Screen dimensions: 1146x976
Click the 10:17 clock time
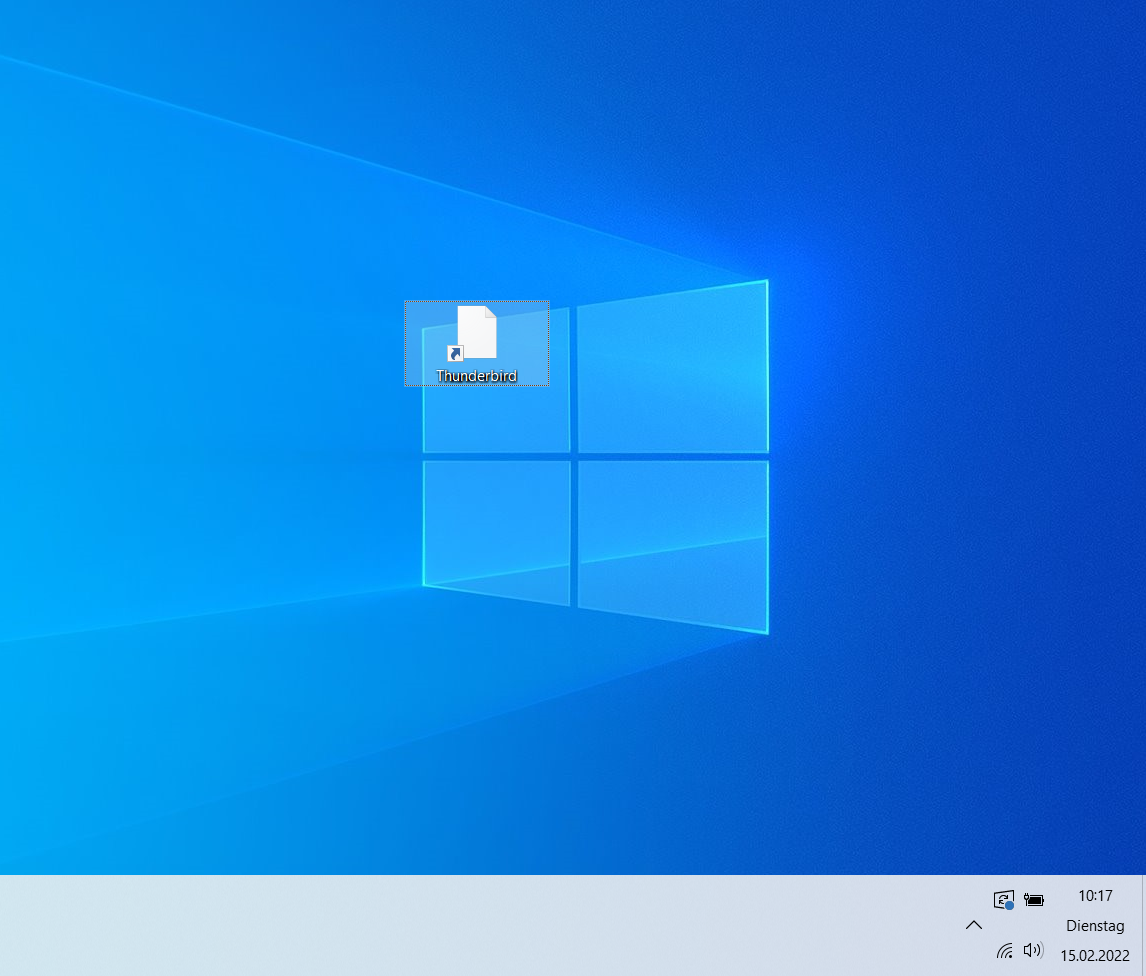tap(1095, 896)
